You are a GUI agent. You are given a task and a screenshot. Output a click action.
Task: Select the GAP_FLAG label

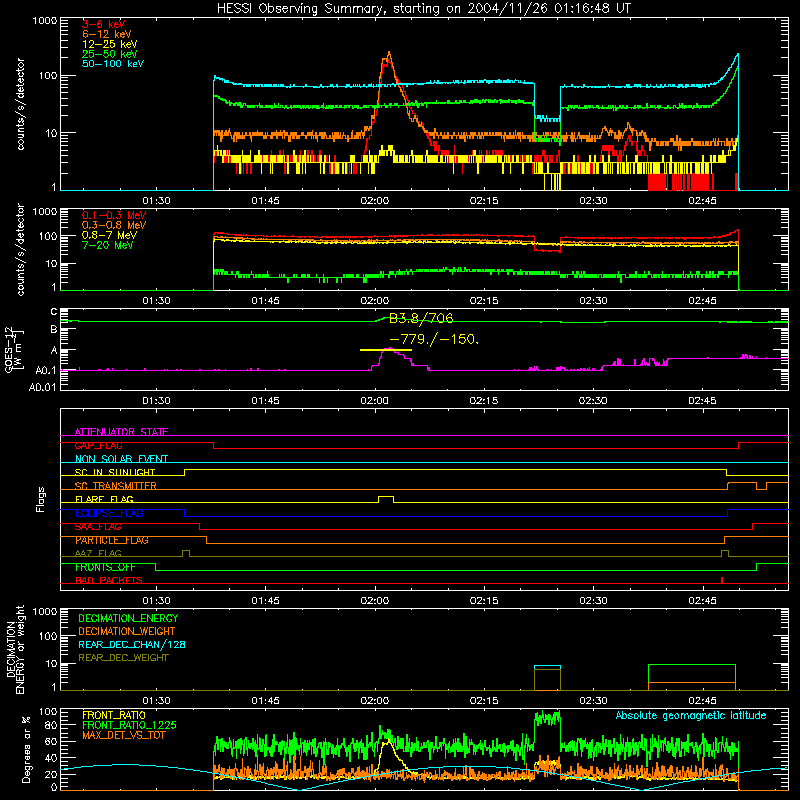pyautogui.click(x=98, y=445)
